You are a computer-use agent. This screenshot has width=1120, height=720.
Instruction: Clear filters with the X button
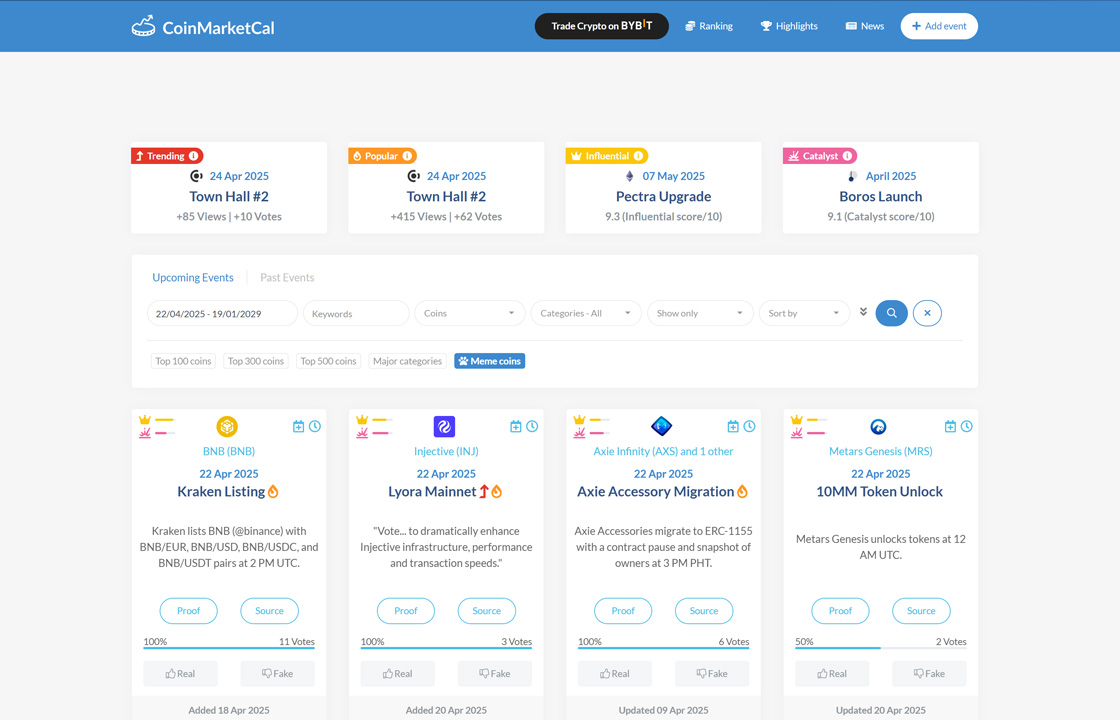[x=927, y=313]
